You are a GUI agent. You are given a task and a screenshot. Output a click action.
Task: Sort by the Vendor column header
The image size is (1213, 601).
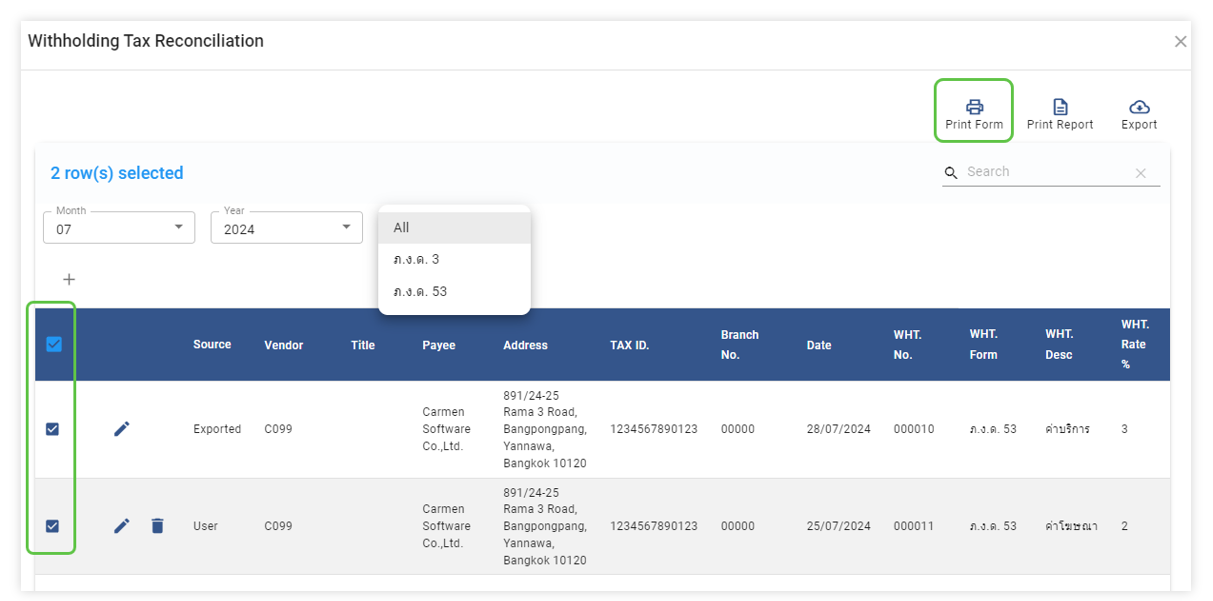pos(284,345)
